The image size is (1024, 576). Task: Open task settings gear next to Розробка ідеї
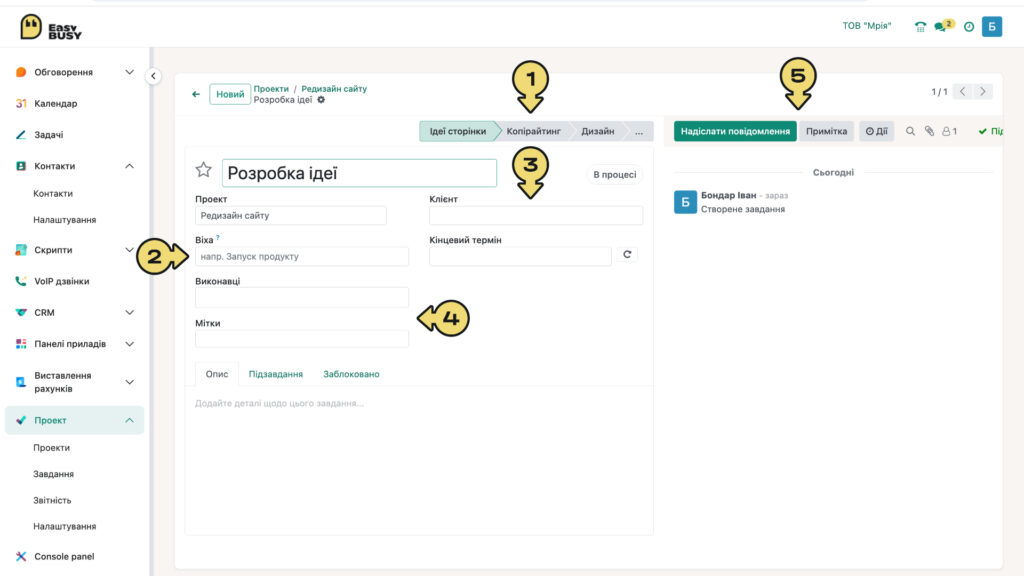[x=321, y=100]
